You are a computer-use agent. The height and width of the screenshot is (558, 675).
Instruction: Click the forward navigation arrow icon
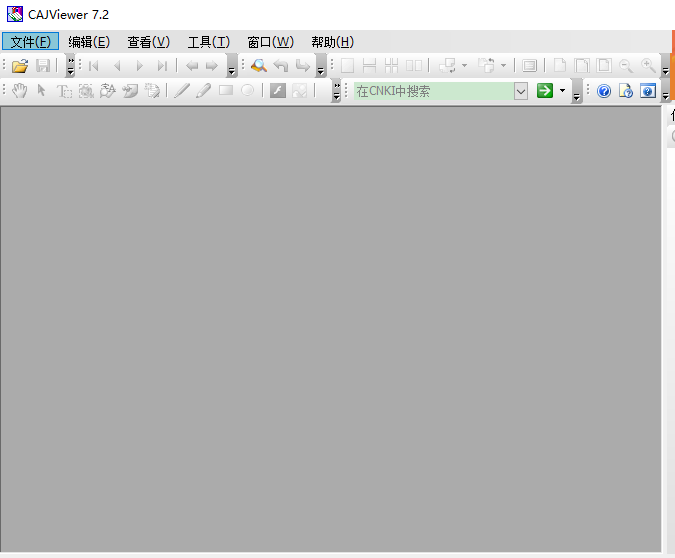click(x=212, y=66)
